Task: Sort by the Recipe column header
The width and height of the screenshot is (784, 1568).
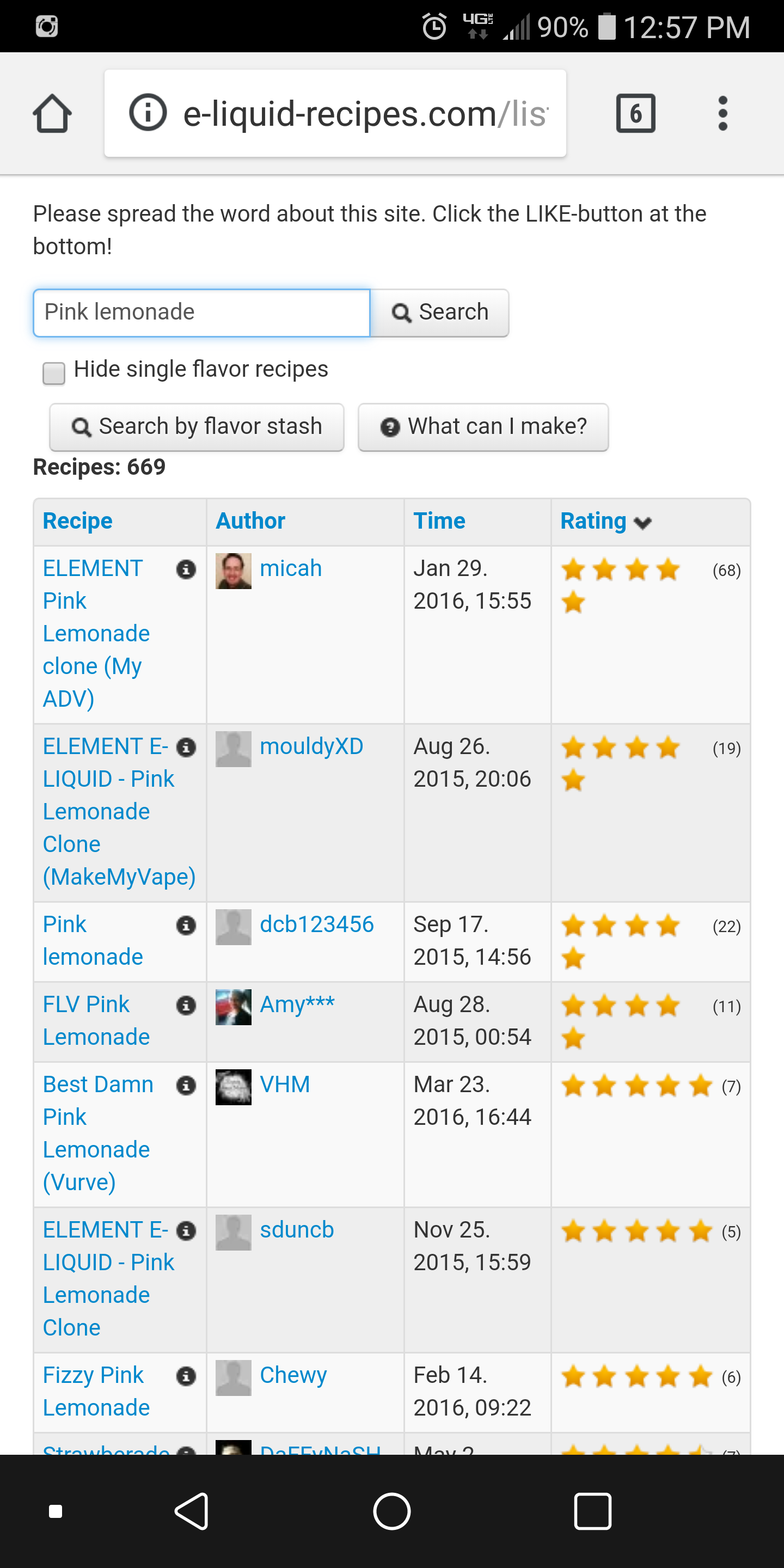Action: (x=77, y=521)
